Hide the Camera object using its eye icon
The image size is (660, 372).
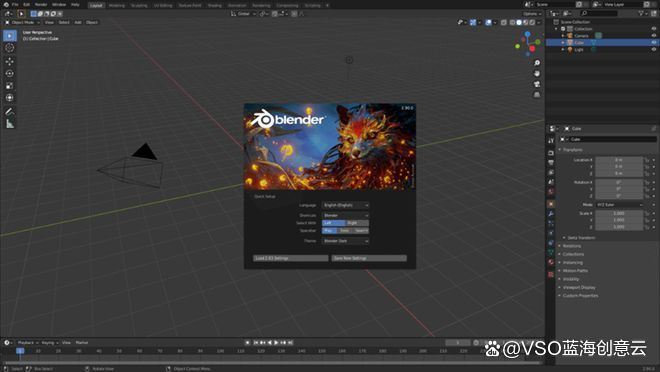(654, 36)
